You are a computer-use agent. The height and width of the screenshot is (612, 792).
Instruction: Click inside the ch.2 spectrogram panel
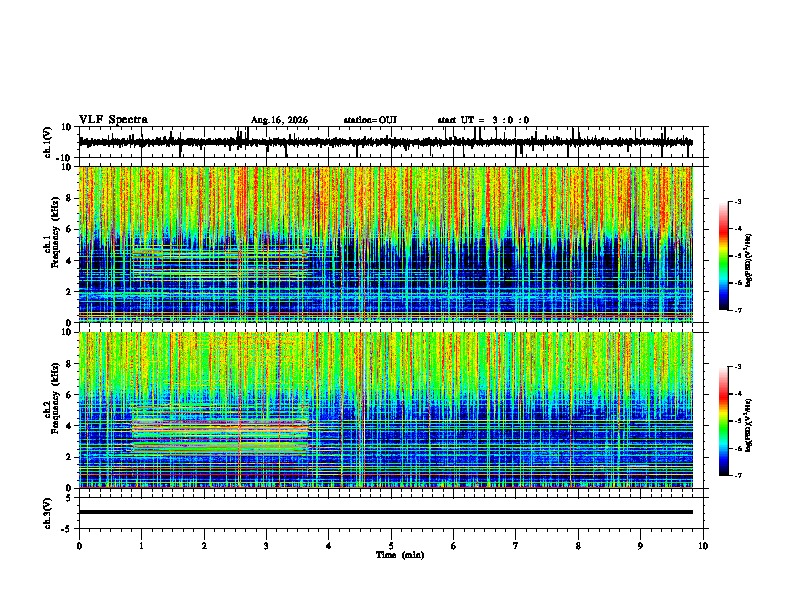pyautogui.click(x=385, y=410)
